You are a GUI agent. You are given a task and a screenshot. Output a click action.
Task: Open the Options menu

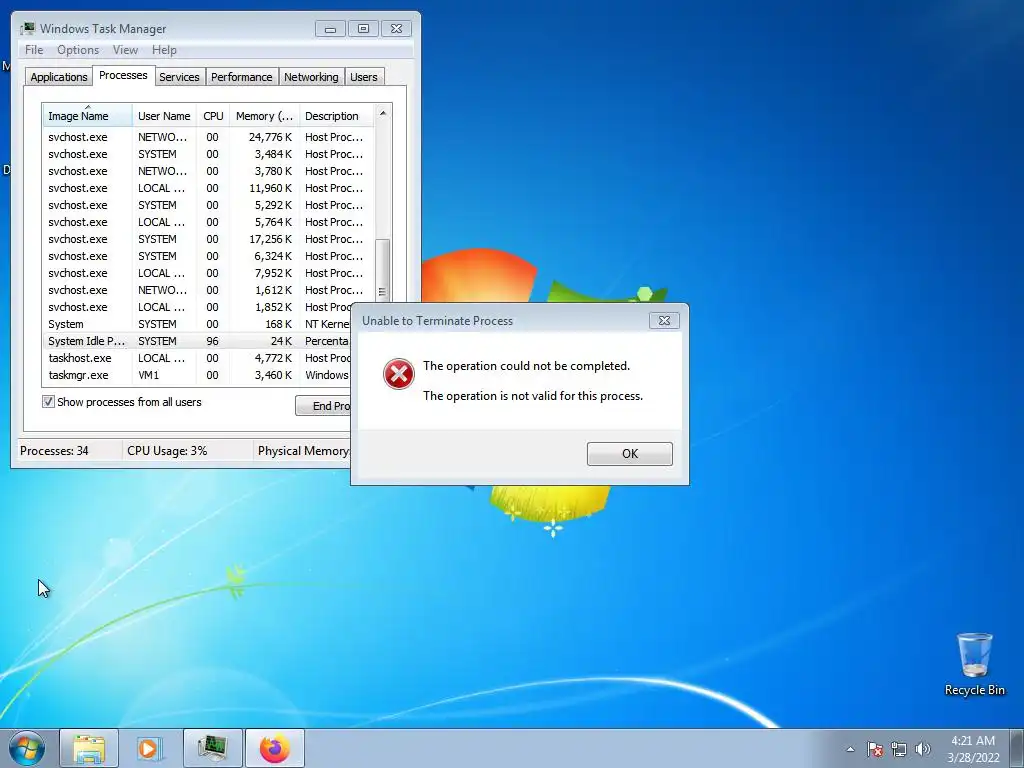78,50
